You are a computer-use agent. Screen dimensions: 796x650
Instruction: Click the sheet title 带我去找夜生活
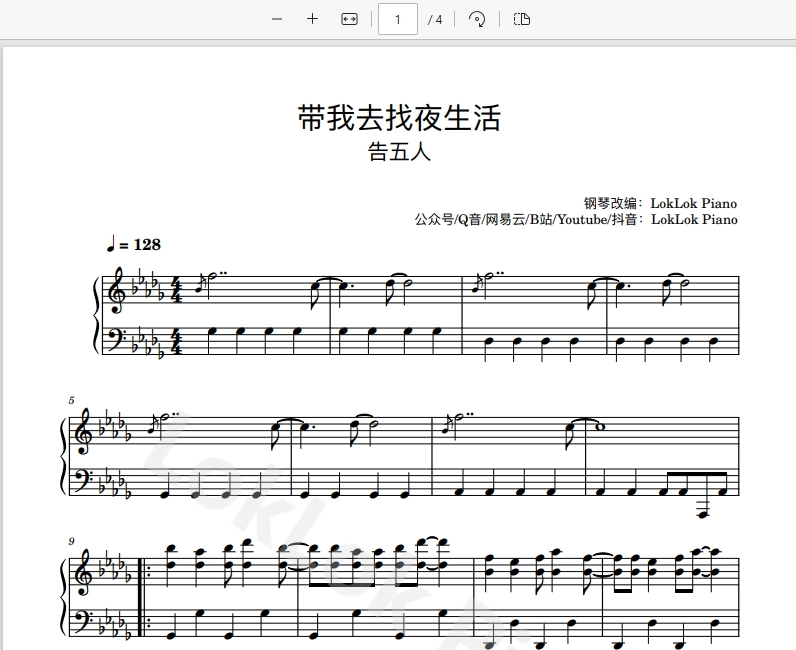click(x=400, y=118)
